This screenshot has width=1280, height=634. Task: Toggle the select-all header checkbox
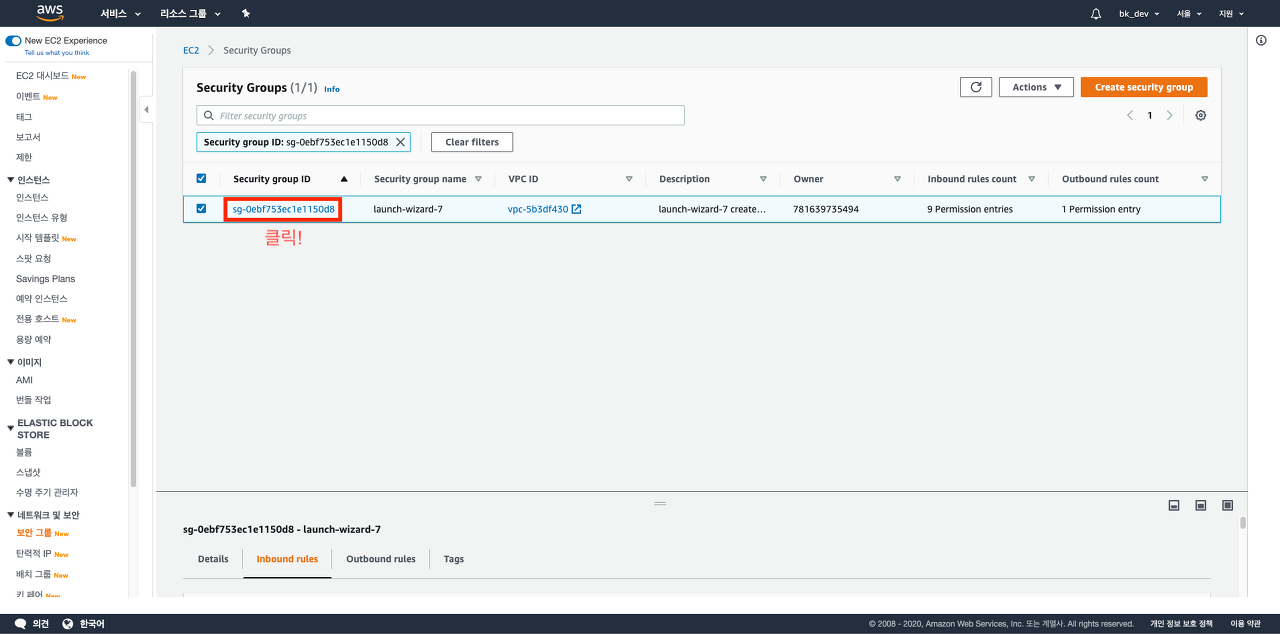[201, 178]
